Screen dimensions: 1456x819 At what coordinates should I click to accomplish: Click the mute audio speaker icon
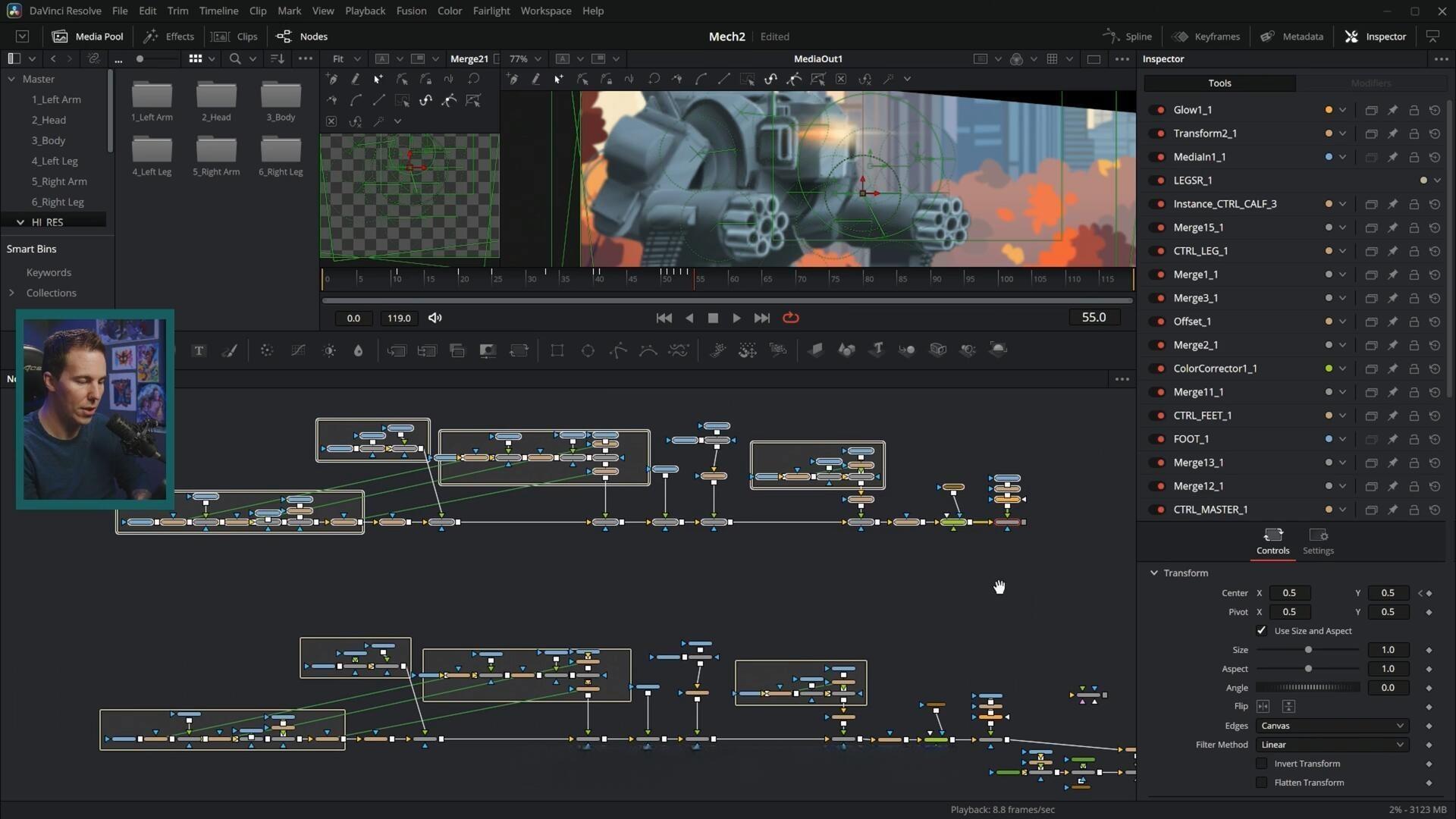435,318
